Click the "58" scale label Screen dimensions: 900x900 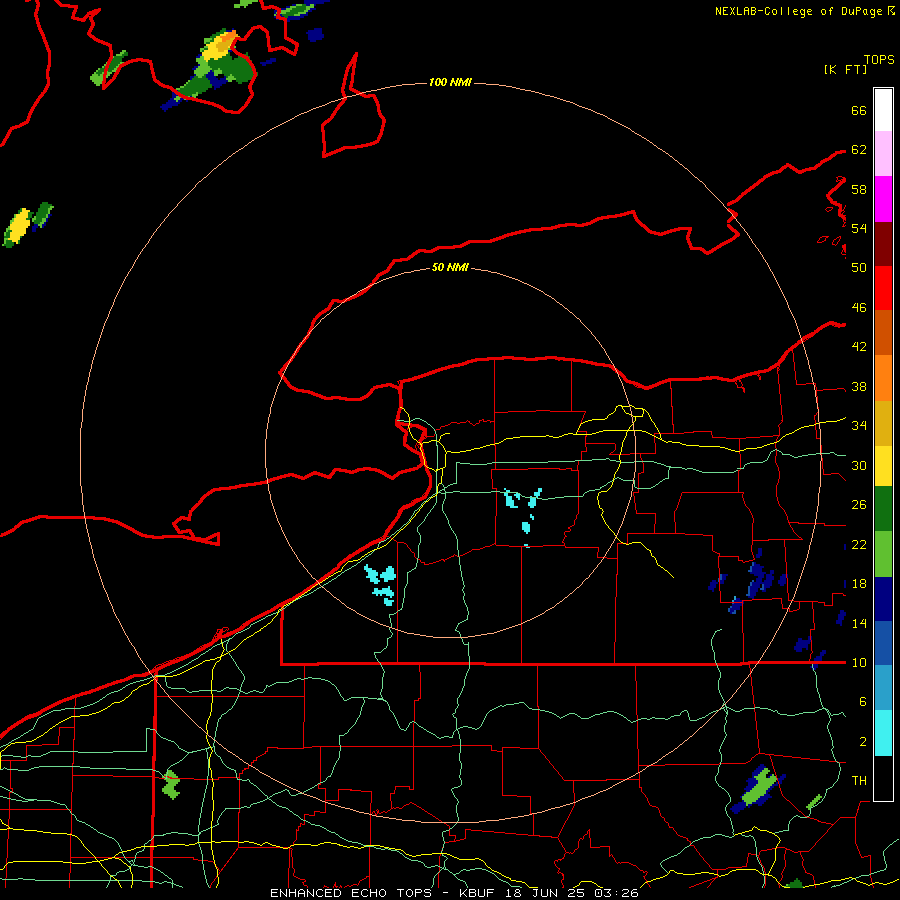859,189
